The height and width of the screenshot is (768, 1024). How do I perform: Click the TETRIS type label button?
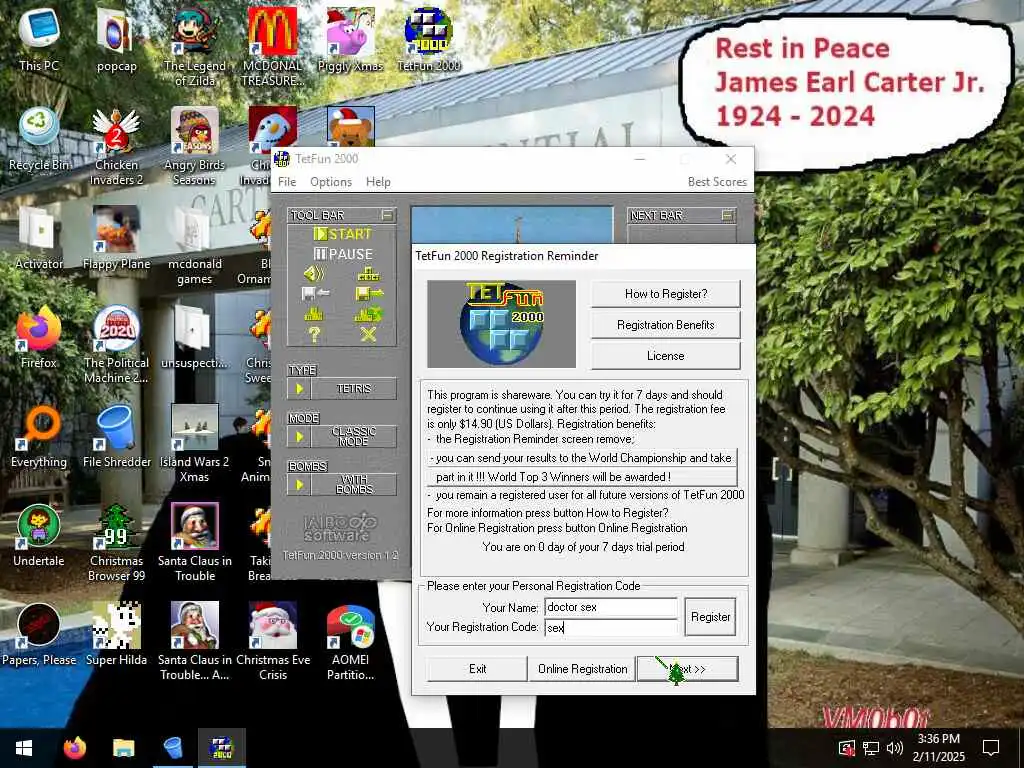pyautogui.click(x=353, y=389)
